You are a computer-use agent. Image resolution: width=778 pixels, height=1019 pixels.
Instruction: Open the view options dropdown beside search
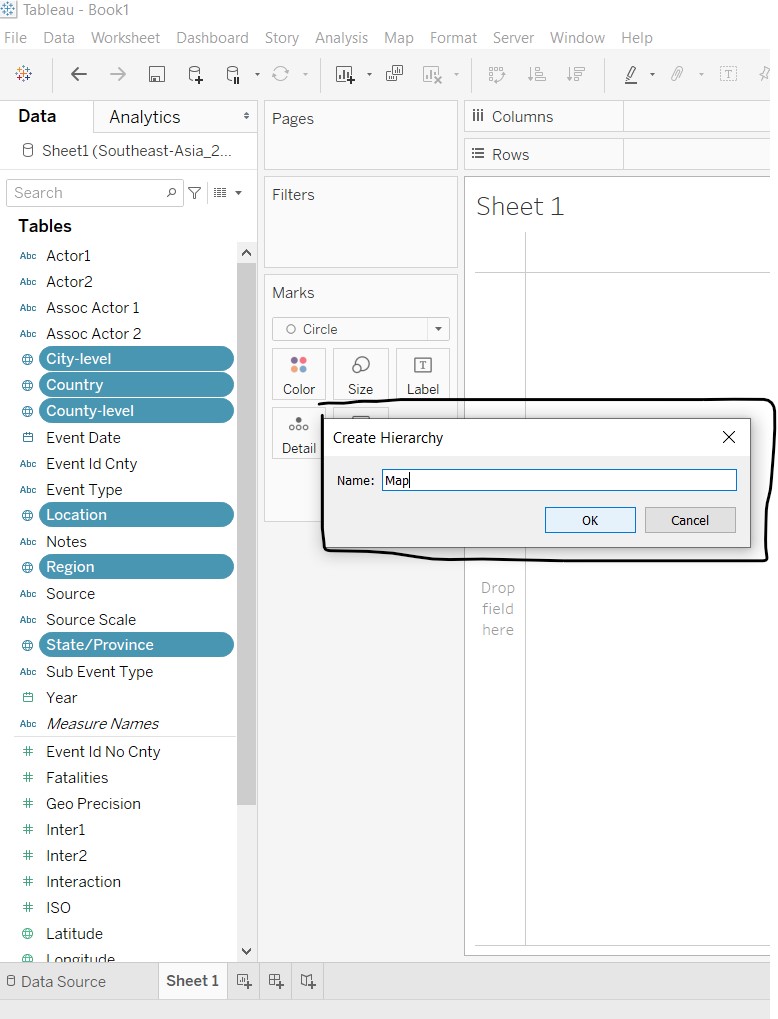coord(228,193)
